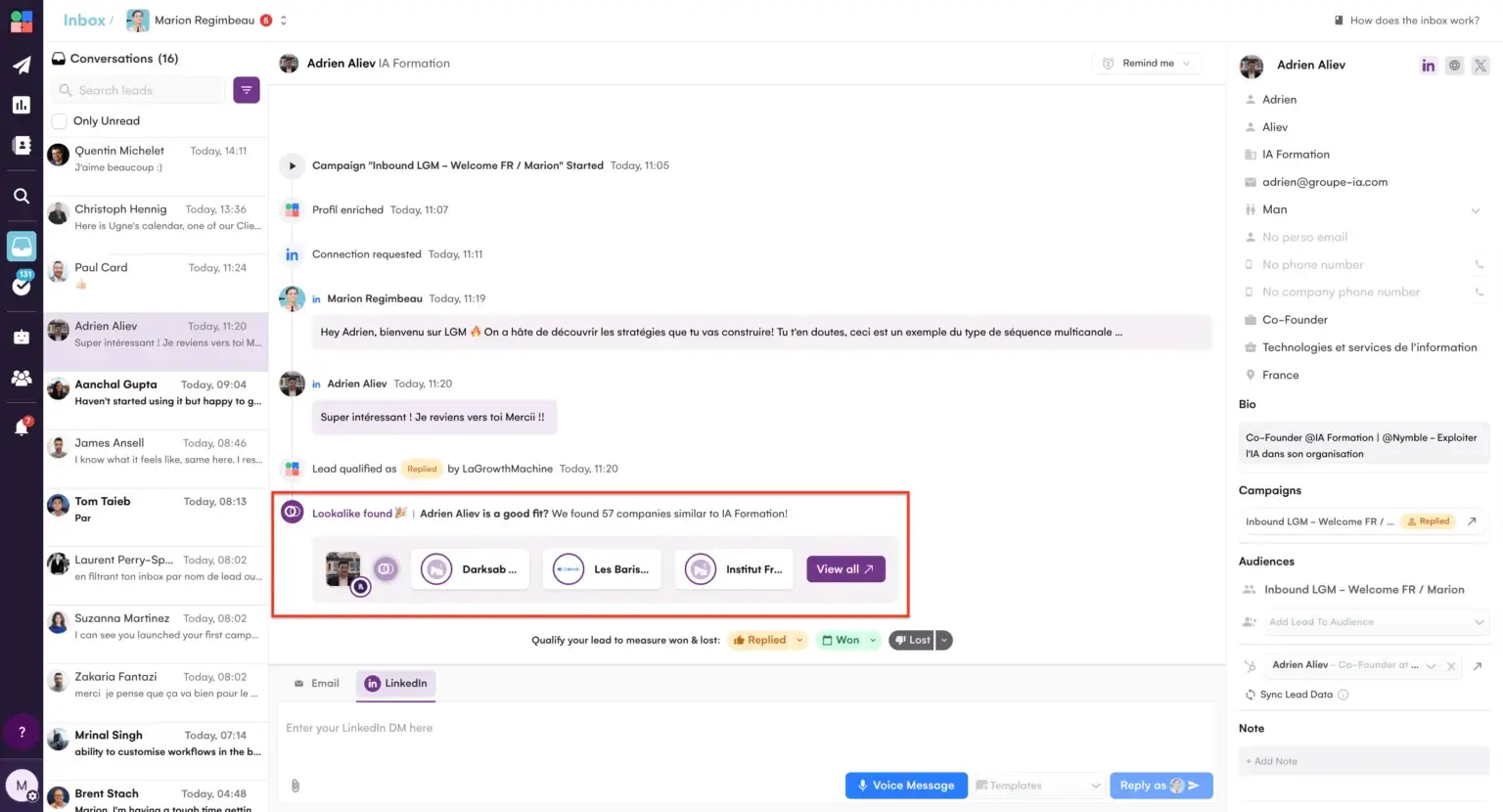Open the identity switcher next to Marion Regimbeau

284,21
